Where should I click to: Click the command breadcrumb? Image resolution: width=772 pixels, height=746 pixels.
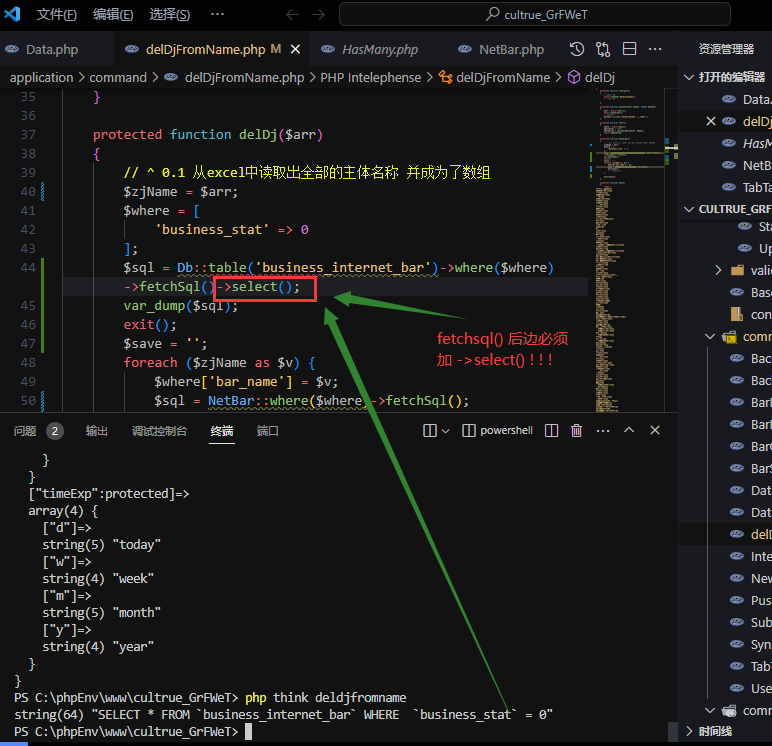(118, 78)
